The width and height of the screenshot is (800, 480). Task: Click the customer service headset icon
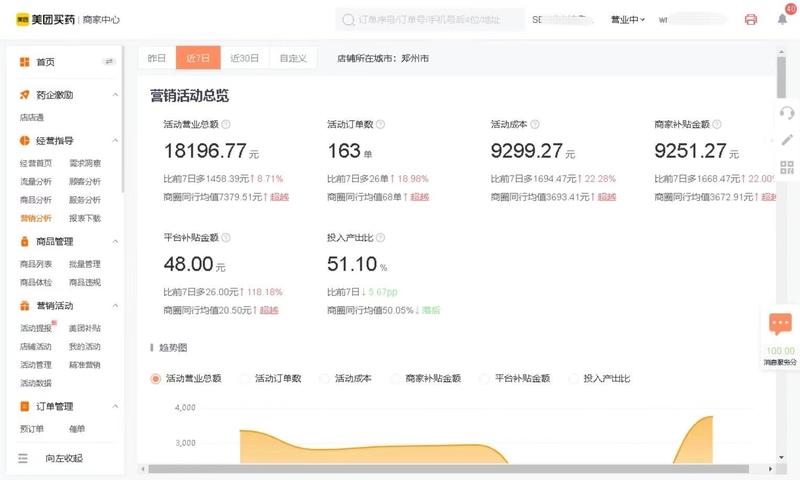coord(787,113)
